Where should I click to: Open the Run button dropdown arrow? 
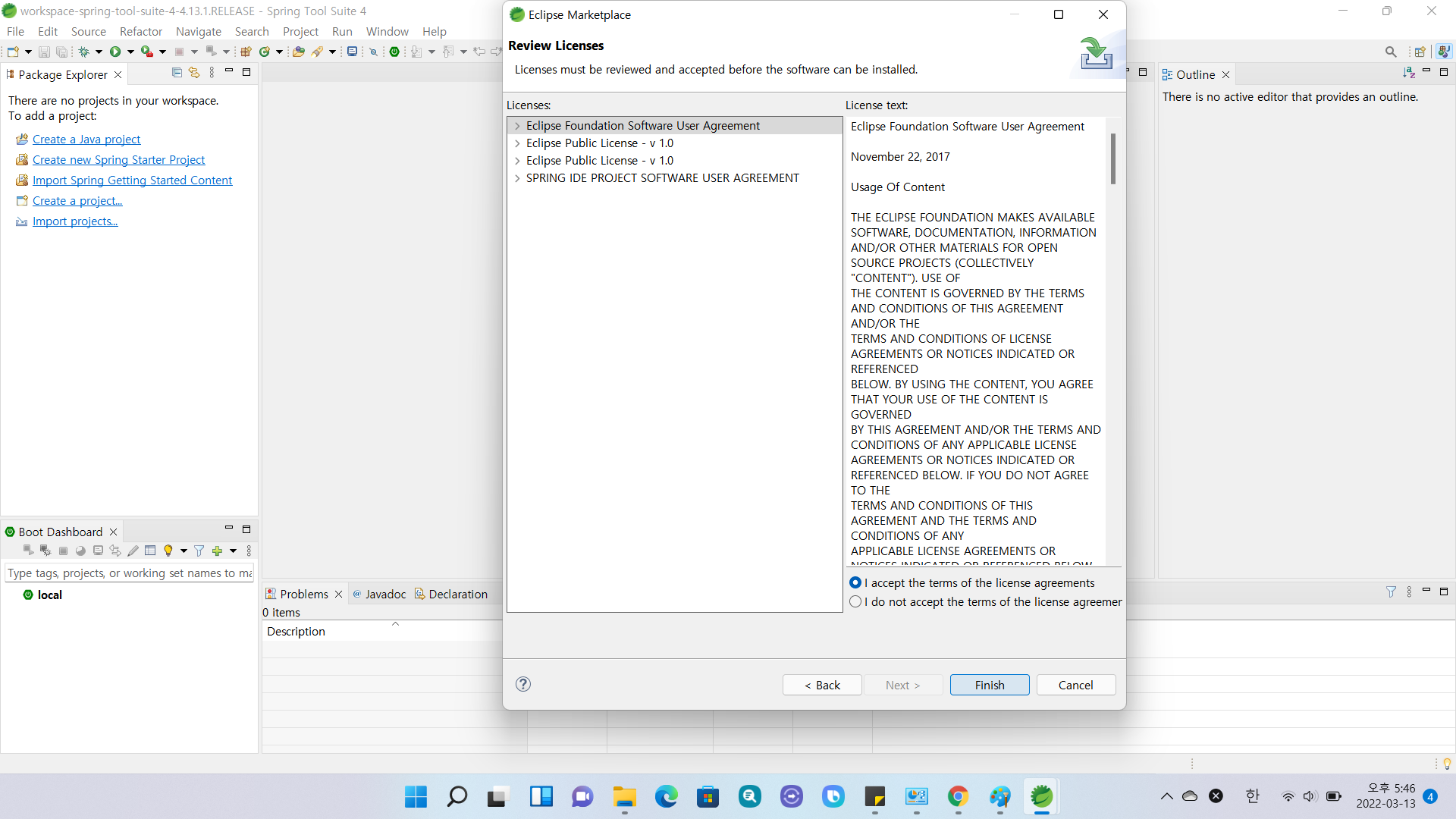tap(130, 52)
